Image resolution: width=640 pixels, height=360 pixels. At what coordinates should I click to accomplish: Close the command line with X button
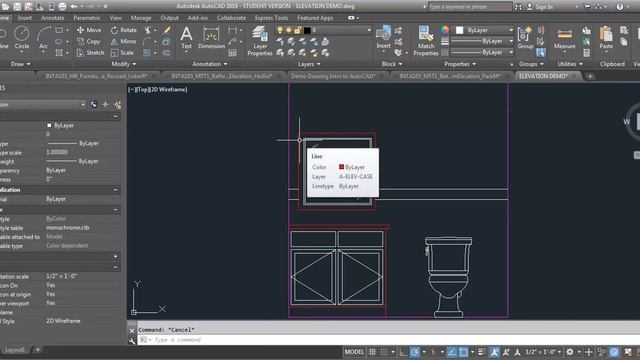click(132, 330)
